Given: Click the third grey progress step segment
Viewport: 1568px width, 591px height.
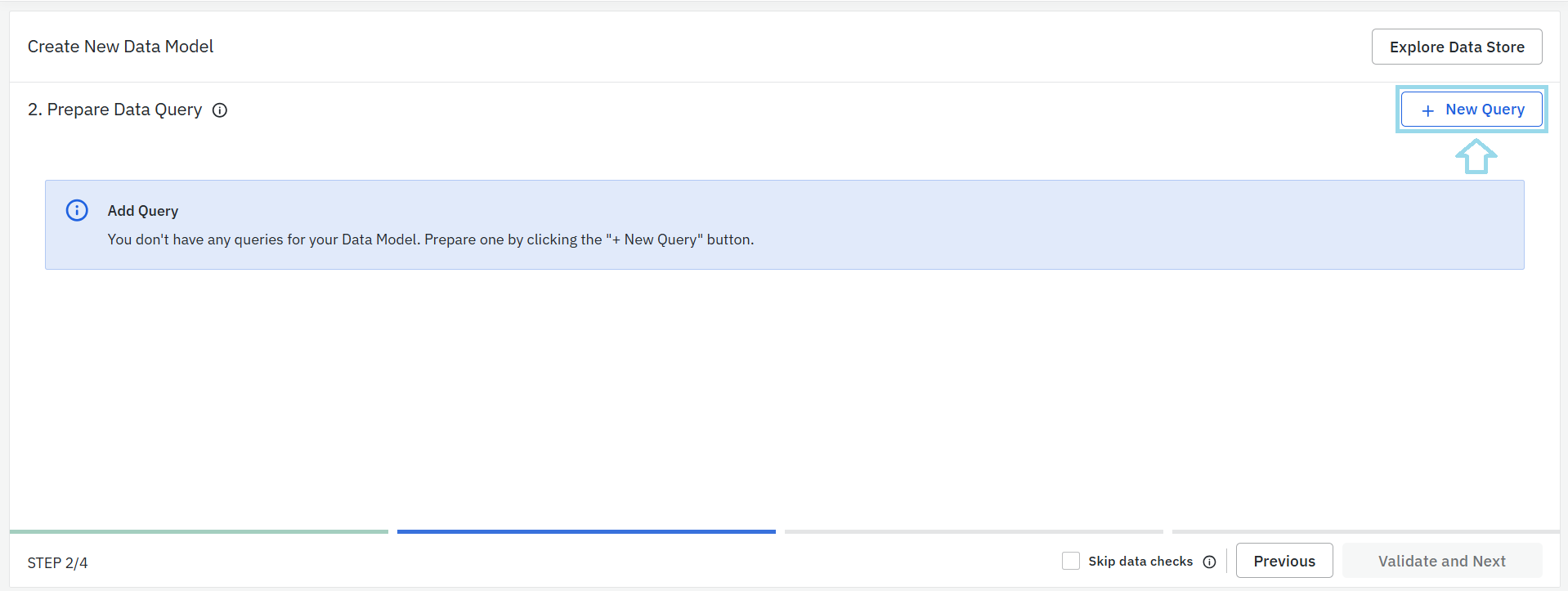Looking at the screenshot, I should click(973, 531).
